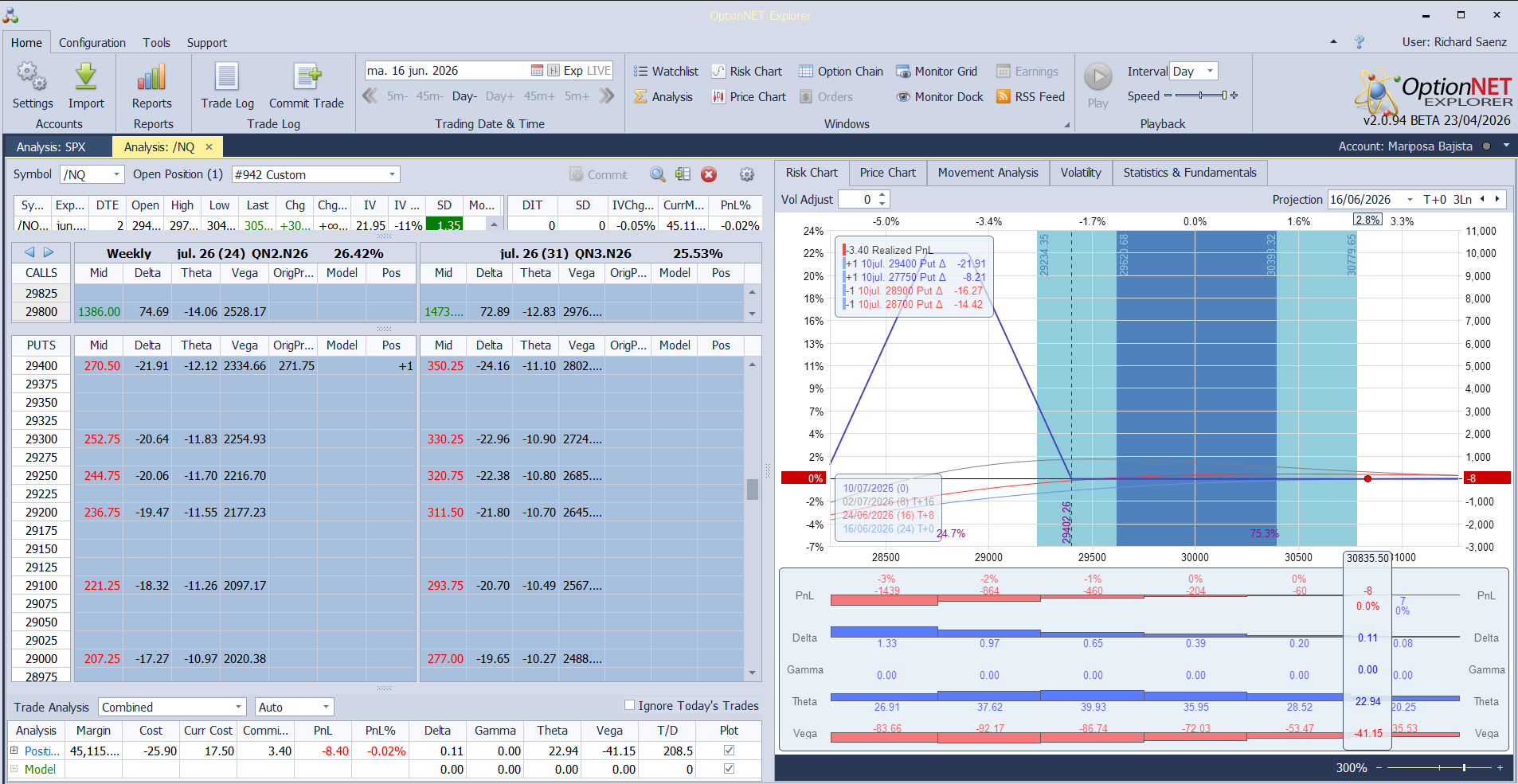Go to previous expiration with the left blue arrow

(29, 252)
